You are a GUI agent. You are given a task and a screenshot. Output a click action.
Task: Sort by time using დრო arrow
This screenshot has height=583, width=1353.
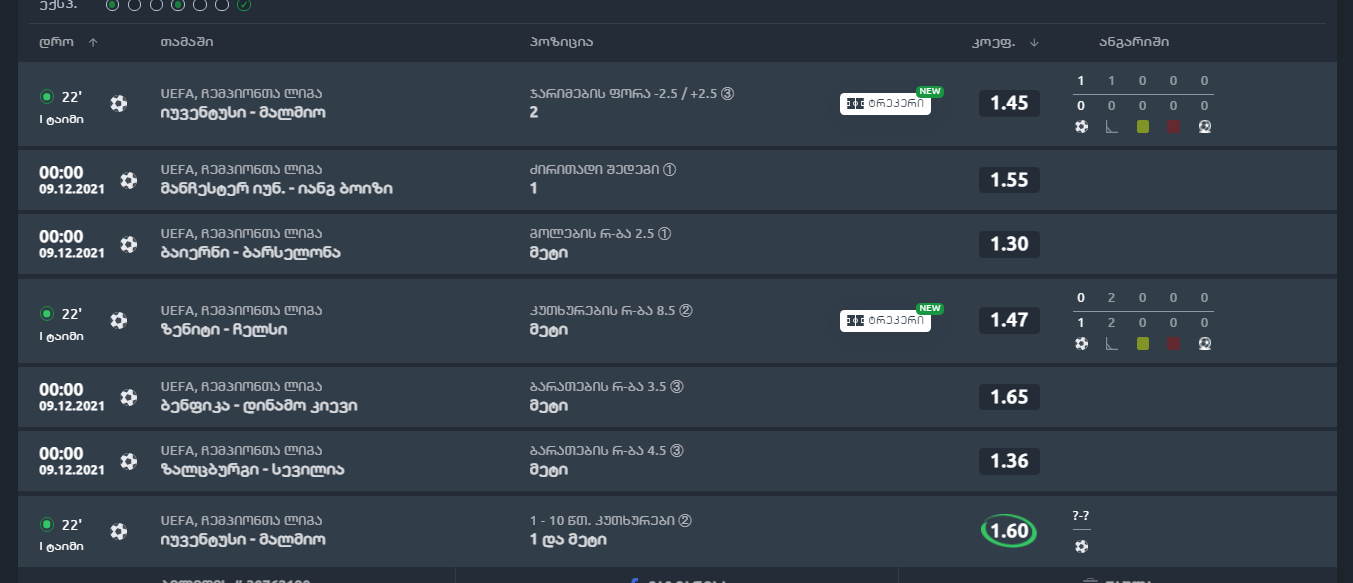pyautogui.click(x=93, y=42)
